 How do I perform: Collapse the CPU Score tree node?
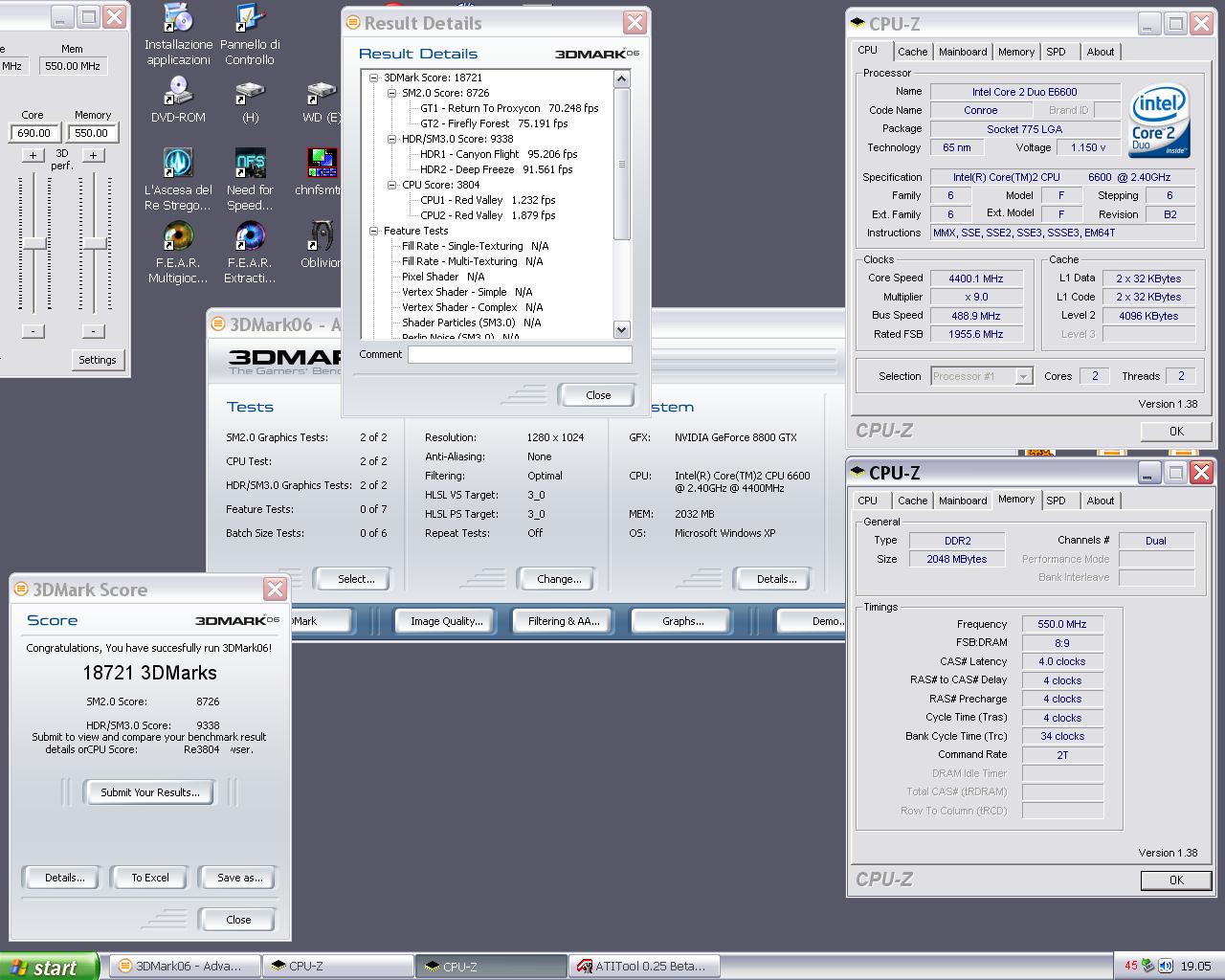[x=392, y=185]
